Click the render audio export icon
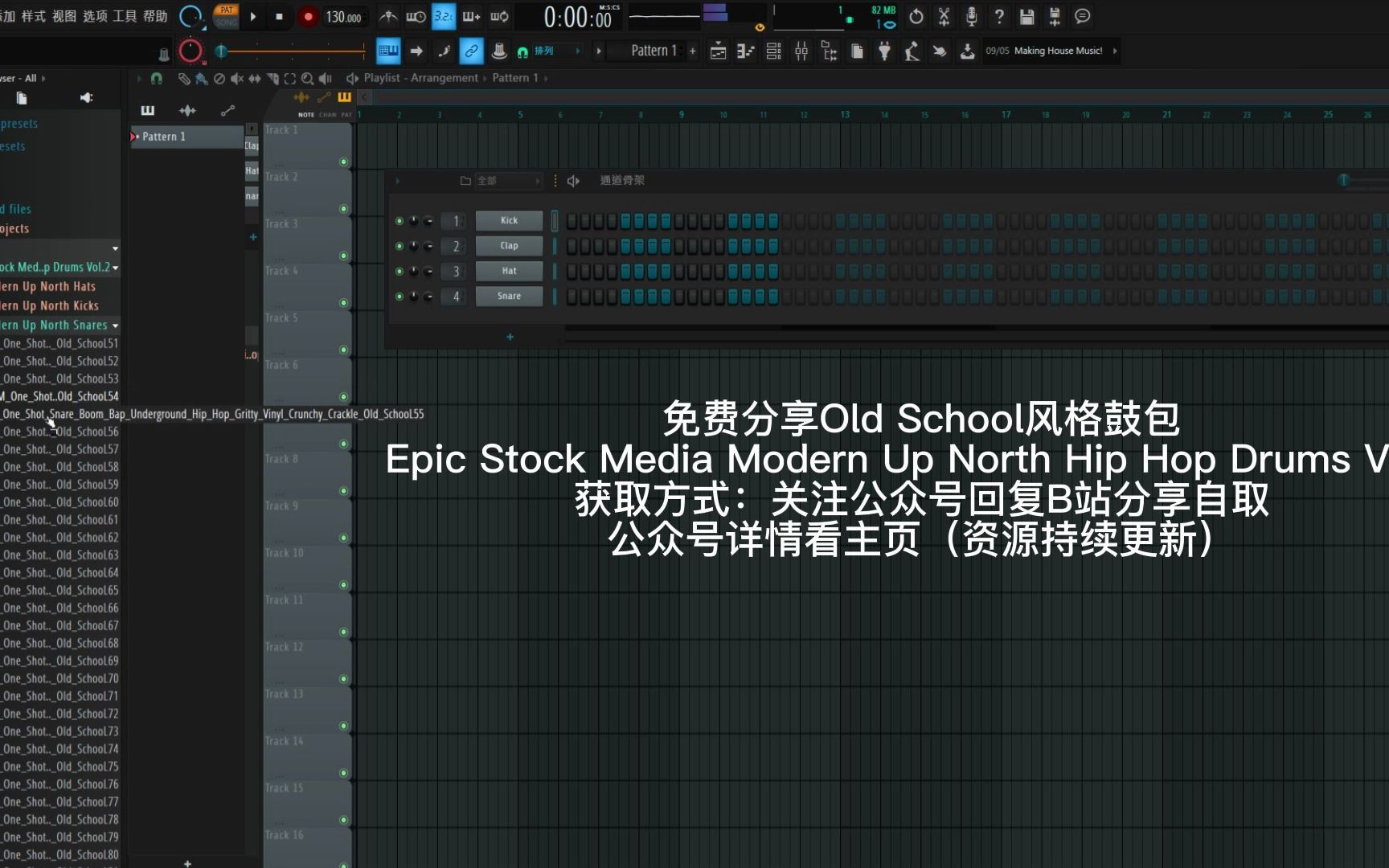The height and width of the screenshot is (868, 1389). click(1055, 16)
